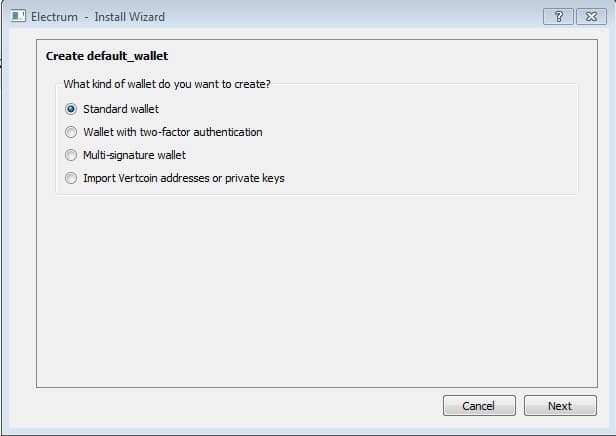The image size is (616, 436).
Task: Click the "Create default_wallet" heading
Action: point(107,56)
